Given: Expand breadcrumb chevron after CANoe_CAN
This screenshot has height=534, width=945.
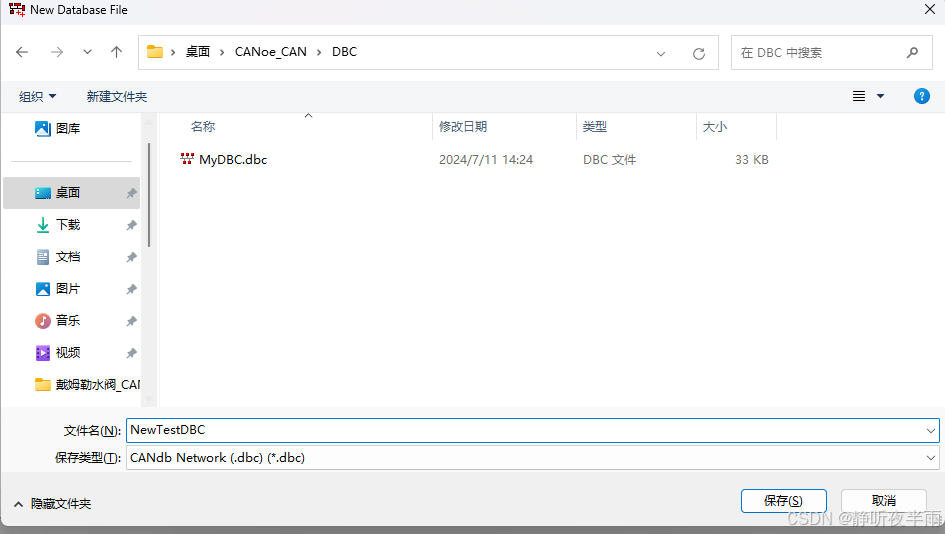Looking at the screenshot, I should click(x=319, y=52).
